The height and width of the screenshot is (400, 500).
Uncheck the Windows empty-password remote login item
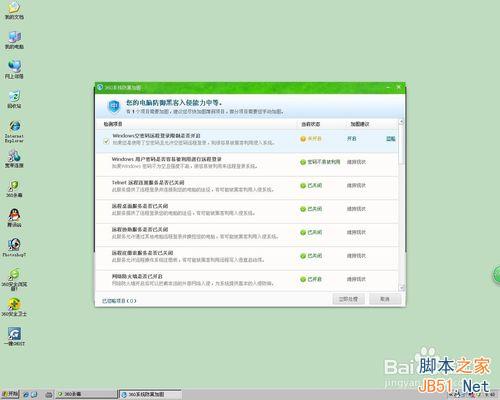106,141
